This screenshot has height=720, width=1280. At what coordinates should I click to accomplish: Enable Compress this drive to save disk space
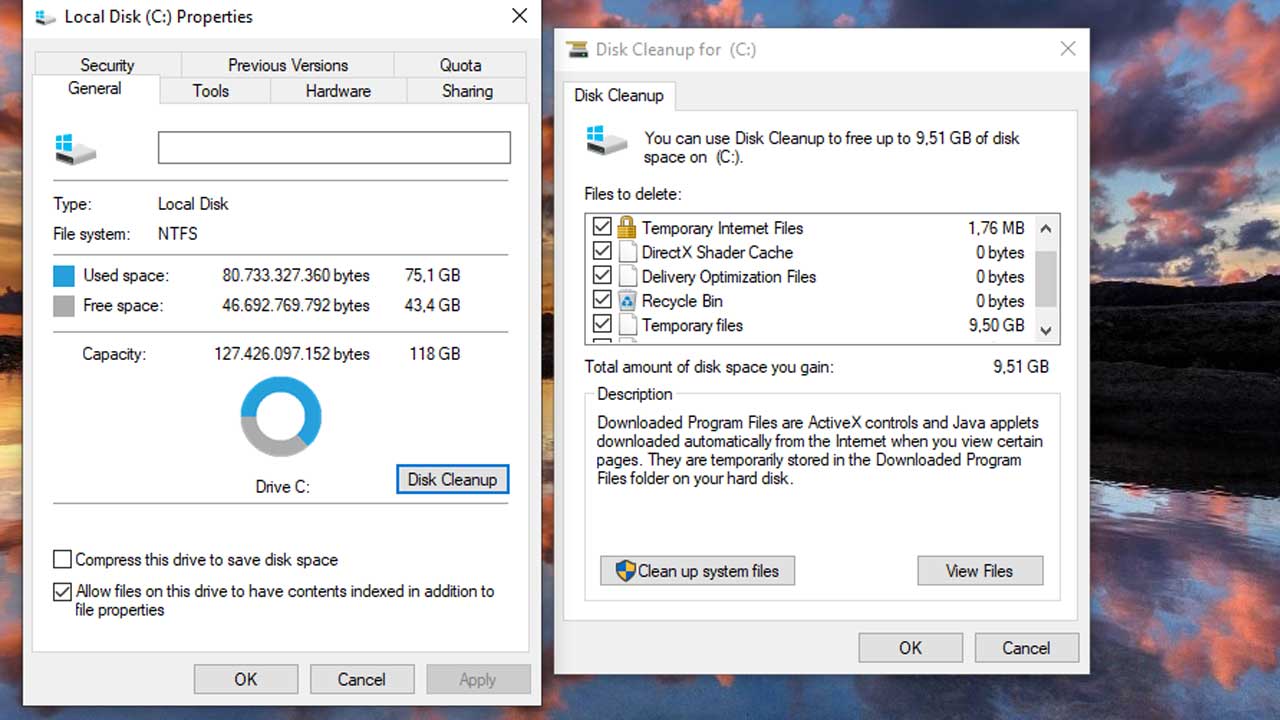pyautogui.click(x=62, y=560)
